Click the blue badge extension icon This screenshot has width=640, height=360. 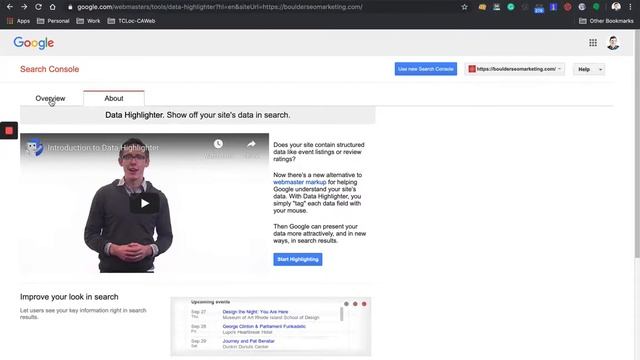[539, 8]
